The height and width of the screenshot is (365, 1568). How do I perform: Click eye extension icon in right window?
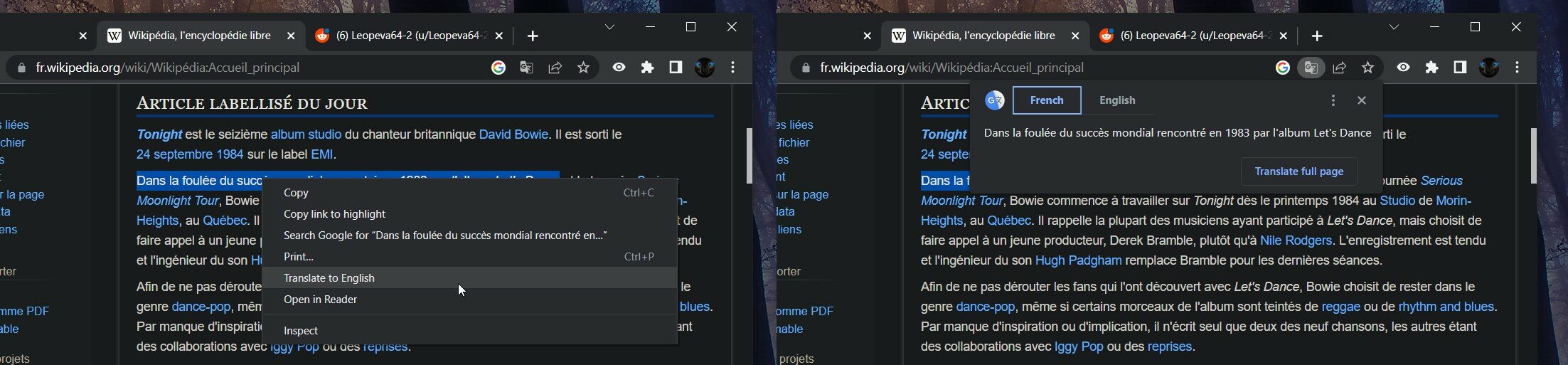coord(1403,68)
